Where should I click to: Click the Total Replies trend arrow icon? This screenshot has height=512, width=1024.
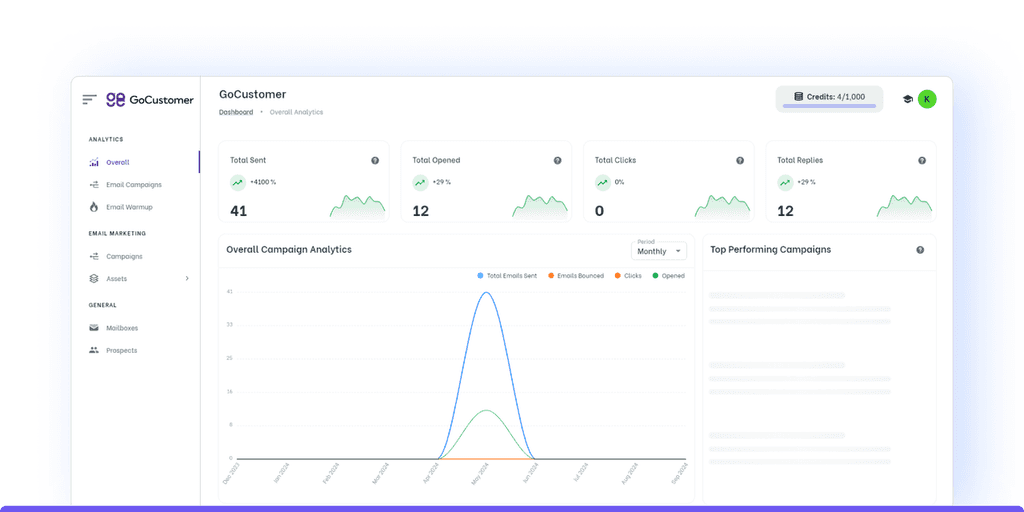click(x=785, y=182)
